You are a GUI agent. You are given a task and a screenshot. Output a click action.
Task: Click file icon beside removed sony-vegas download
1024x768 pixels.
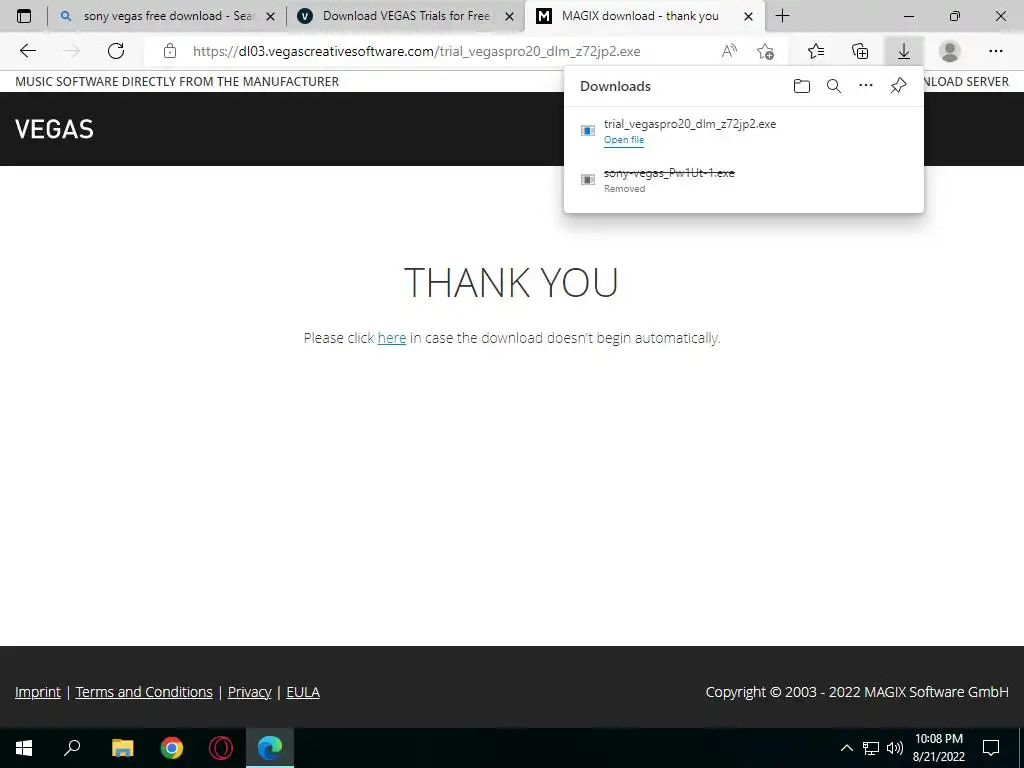(588, 180)
